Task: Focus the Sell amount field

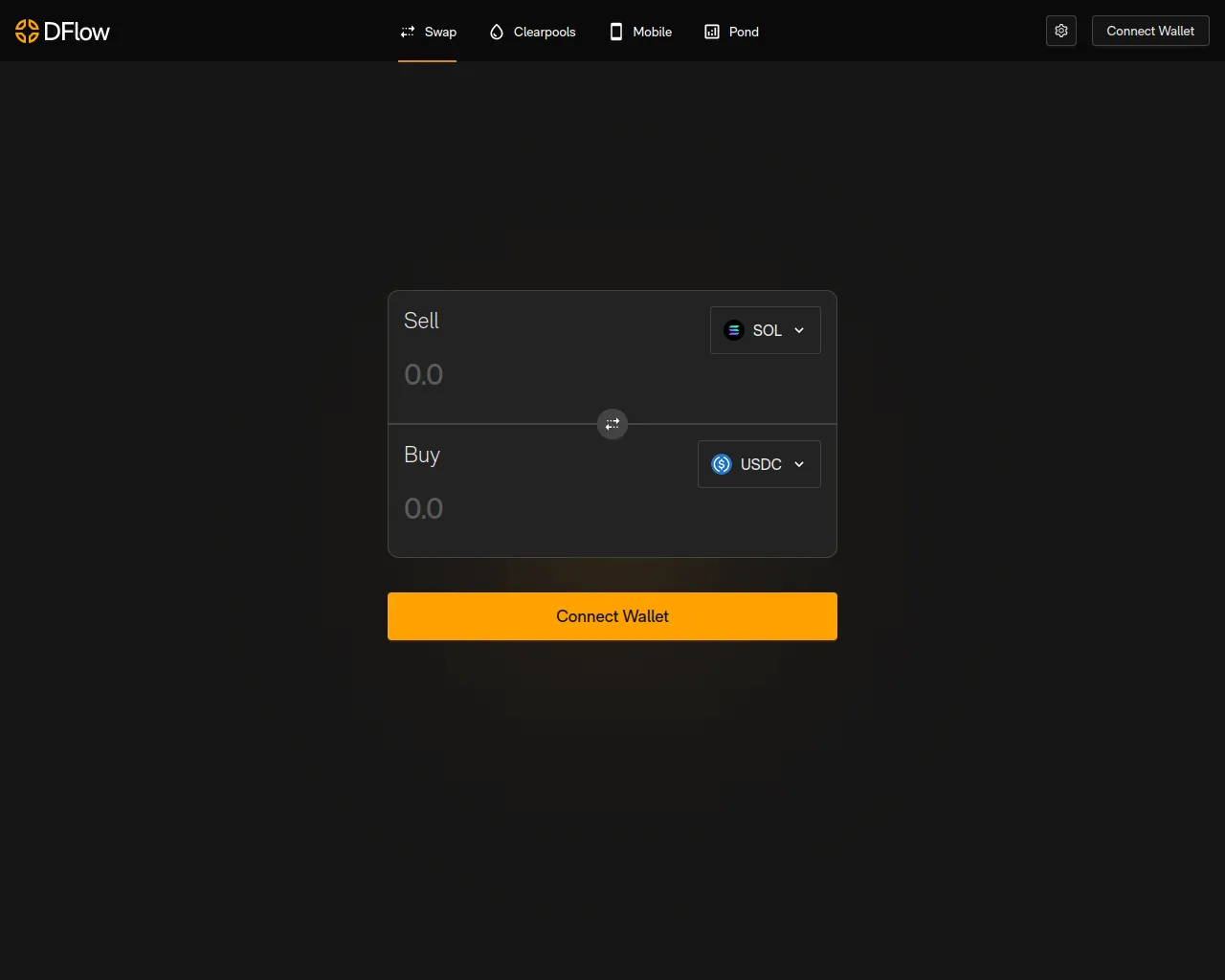Action: pos(547,374)
